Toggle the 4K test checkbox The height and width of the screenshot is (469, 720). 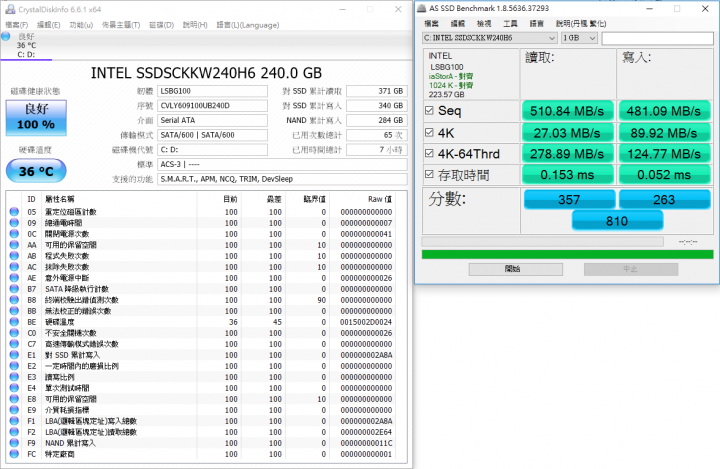point(429,132)
